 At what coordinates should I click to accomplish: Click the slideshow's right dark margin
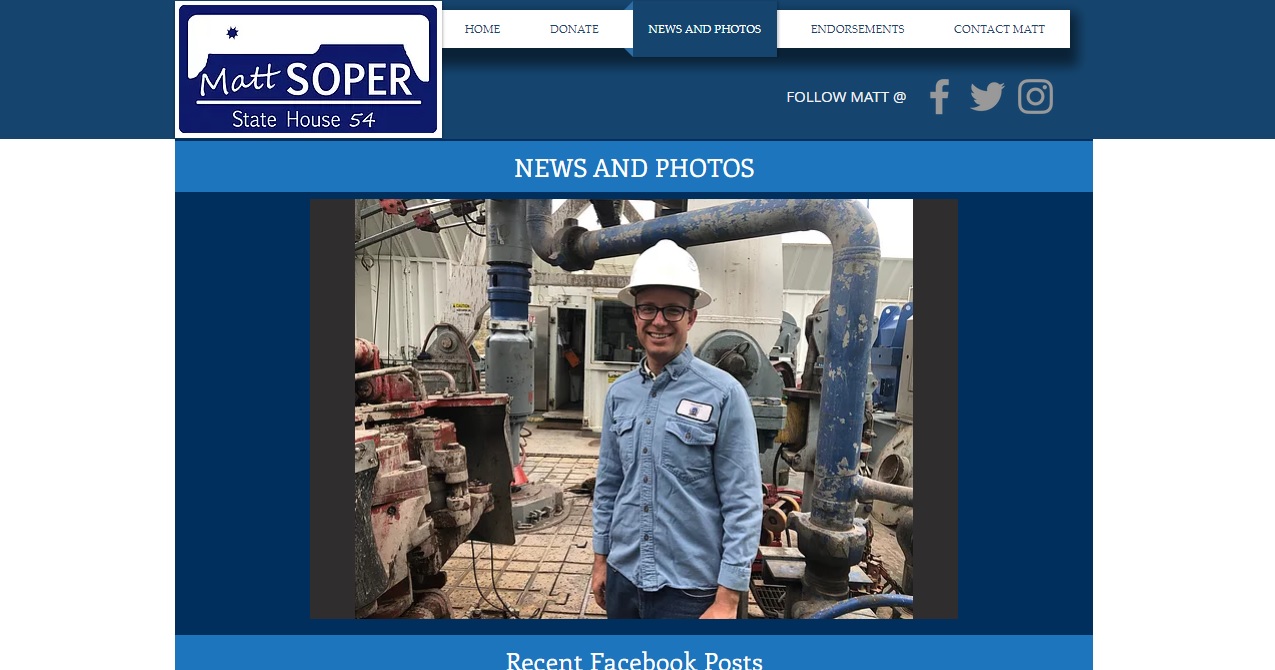[935, 409]
